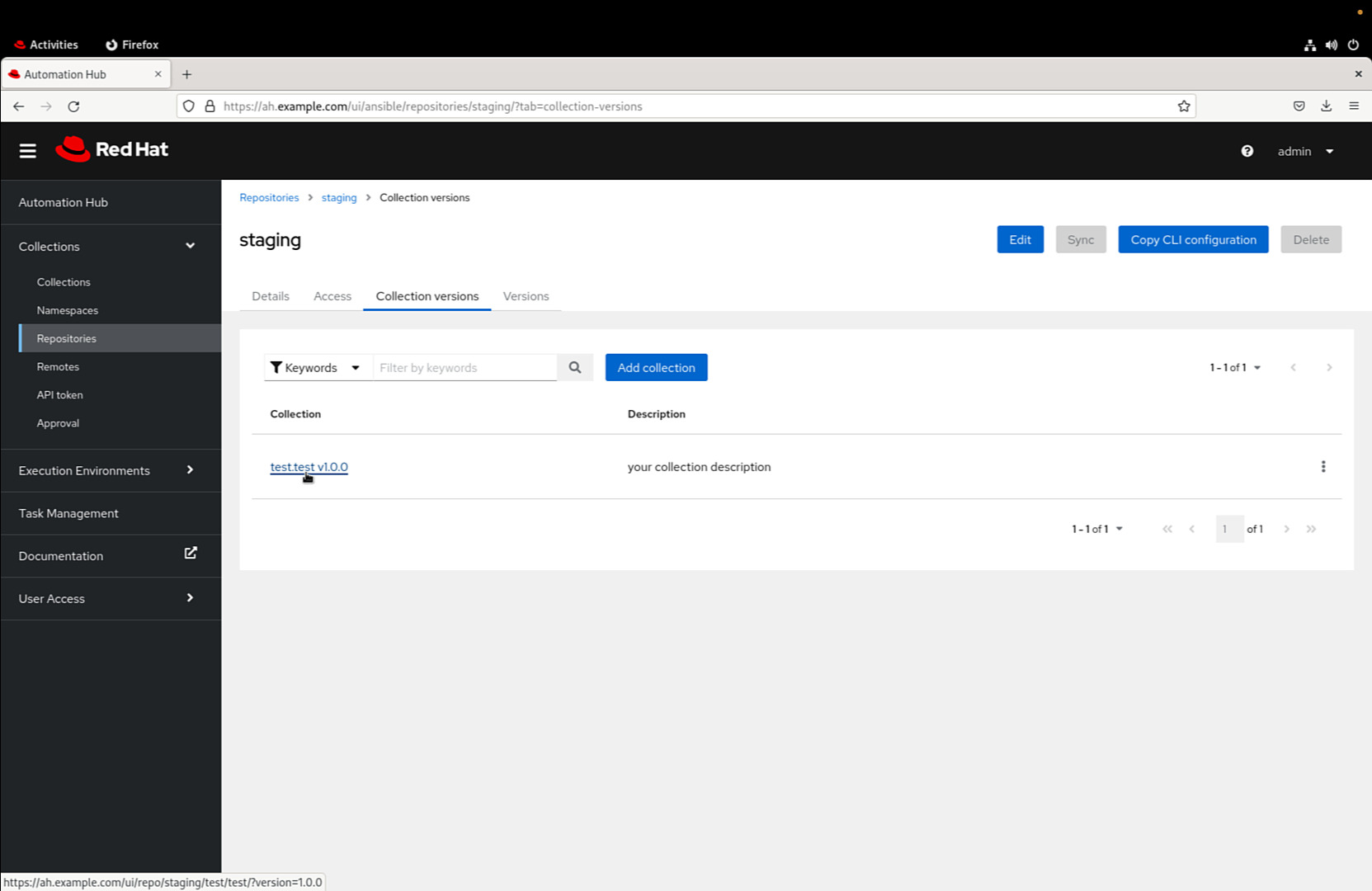1372x891 pixels.
Task: Open bottom 1-1 of 1 per-page dropdown
Action: pyautogui.click(x=1097, y=529)
